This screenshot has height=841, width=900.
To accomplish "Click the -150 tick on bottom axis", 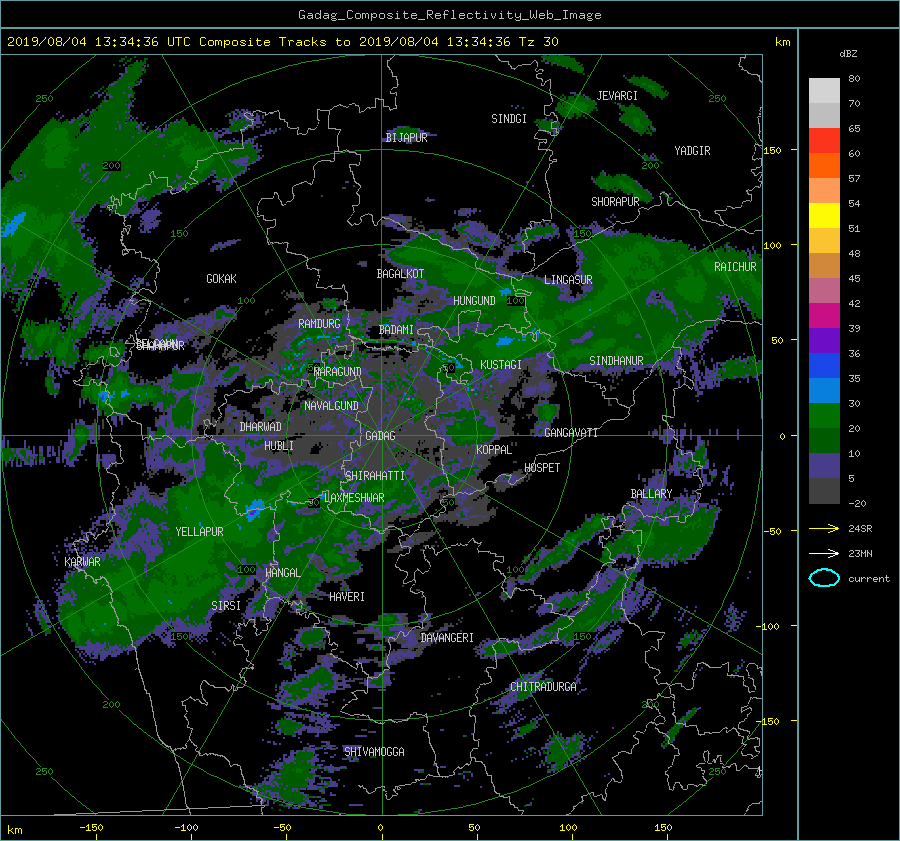I will coord(91,828).
